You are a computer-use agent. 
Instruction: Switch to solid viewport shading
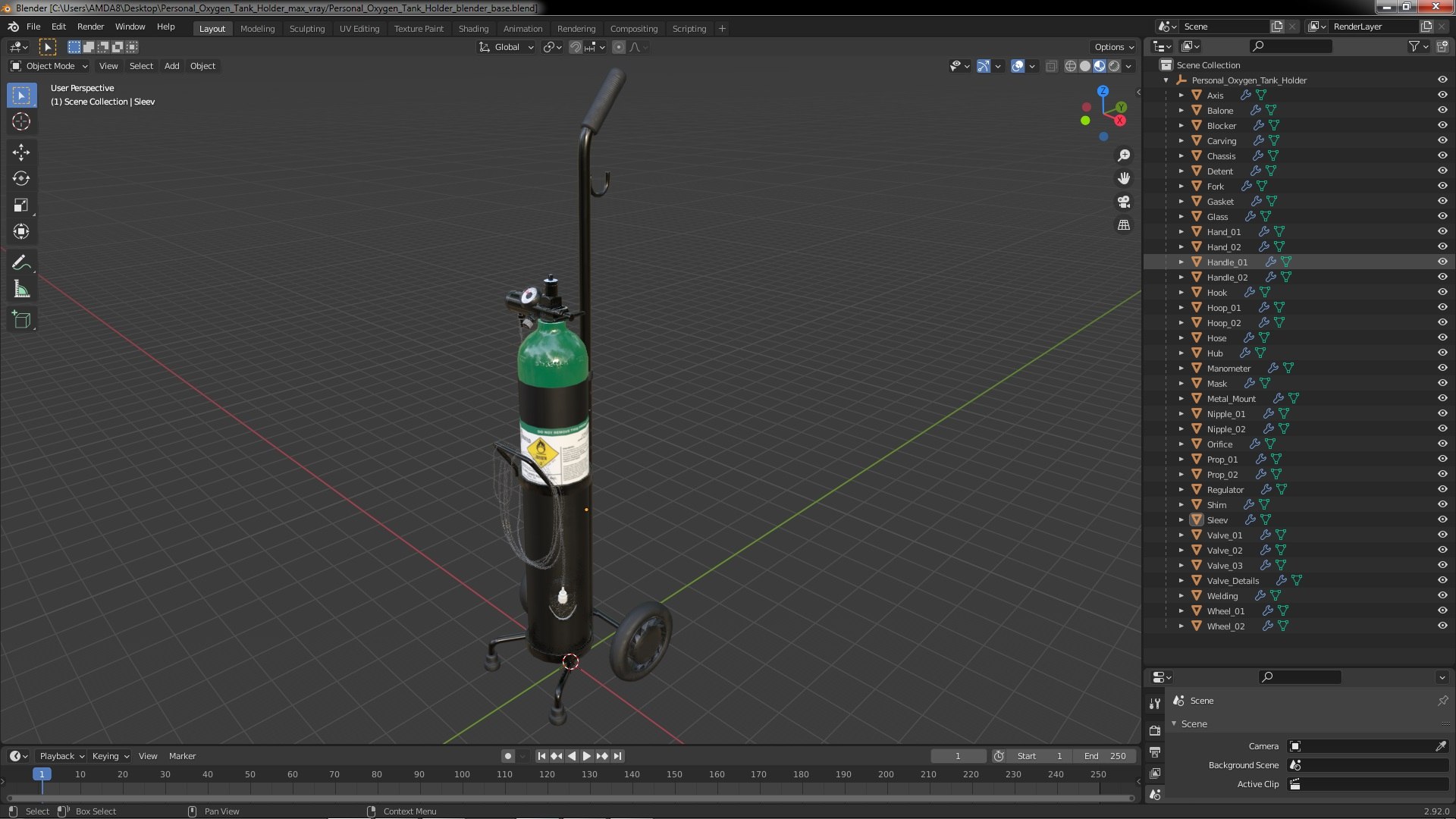[1085, 66]
